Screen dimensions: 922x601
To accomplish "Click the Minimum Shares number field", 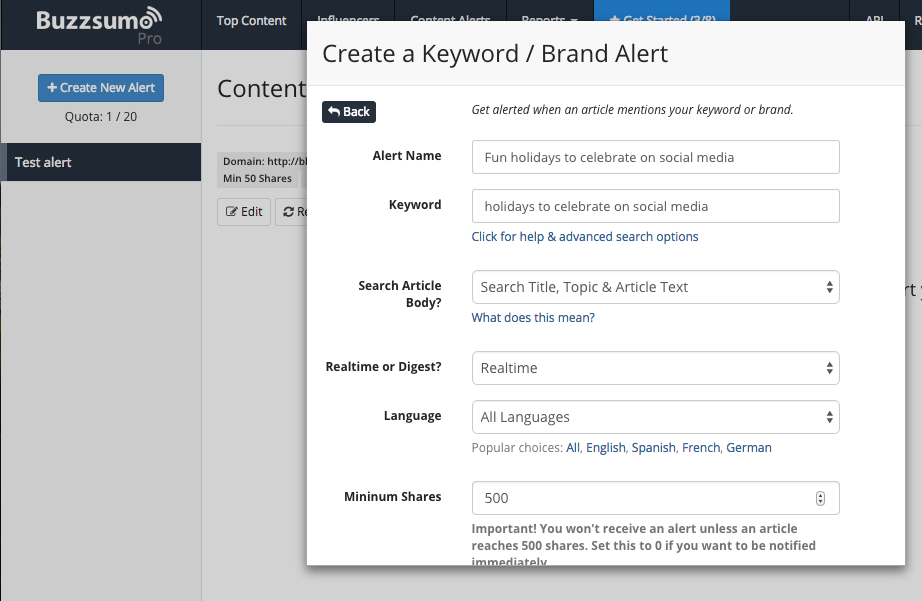I will pyautogui.click(x=656, y=498).
